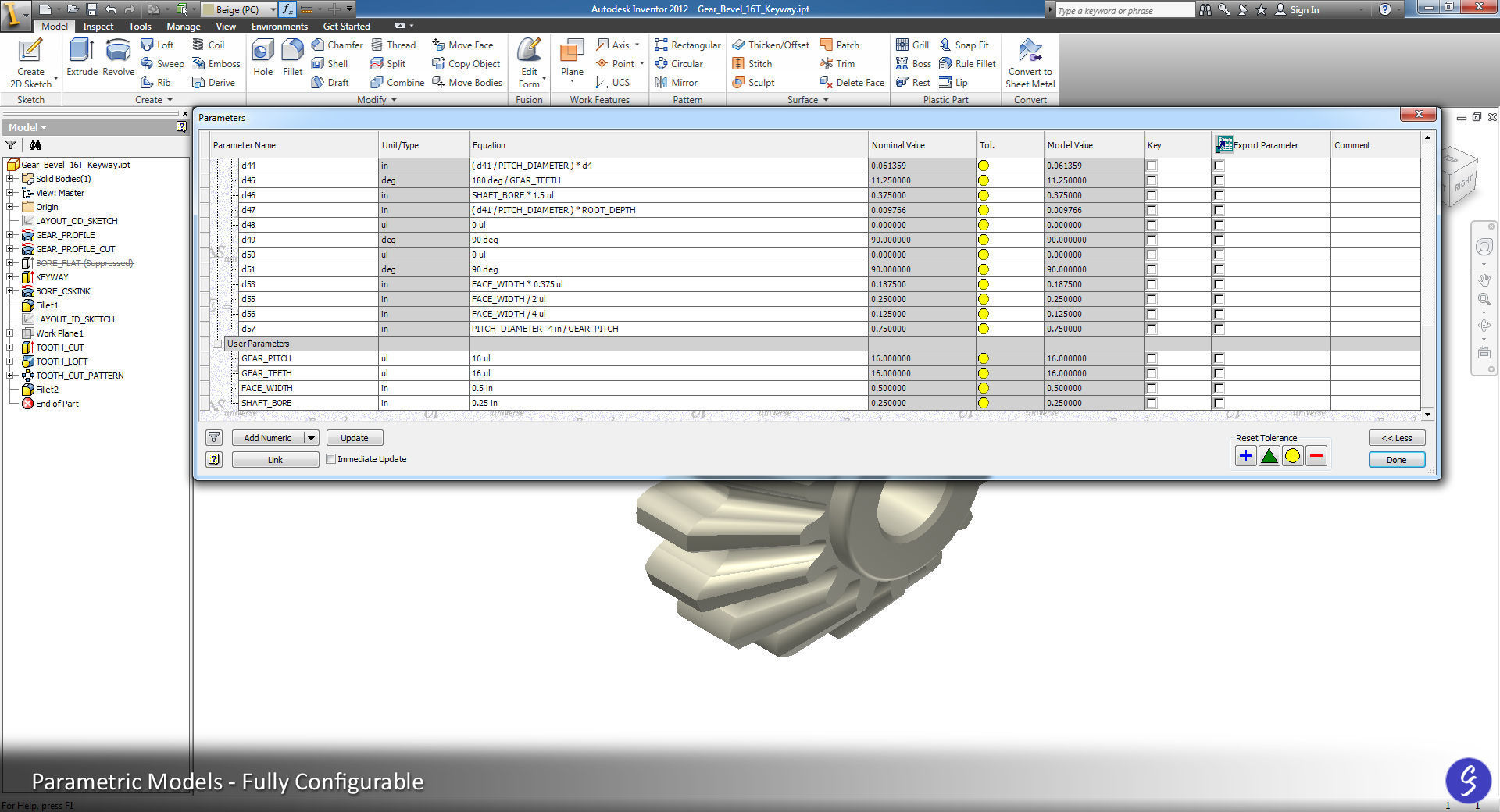The width and height of the screenshot is (1500, 812).
Task: Open the Parameters fx tool in toolbar
Action: point(287,9)
